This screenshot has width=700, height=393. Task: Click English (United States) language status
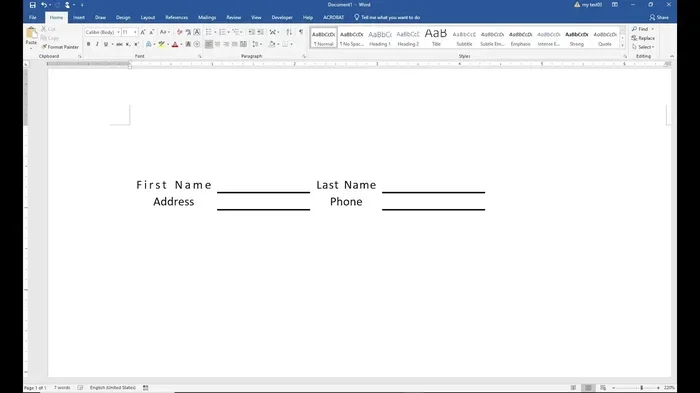[x=112, y=388]
